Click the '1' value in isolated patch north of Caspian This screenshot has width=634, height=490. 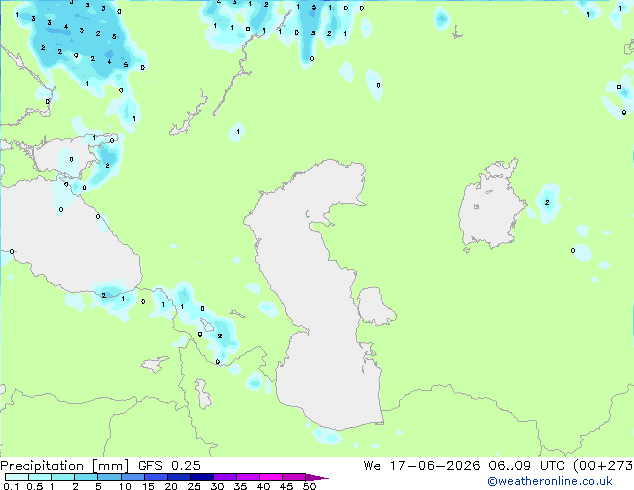pos(238,131)
